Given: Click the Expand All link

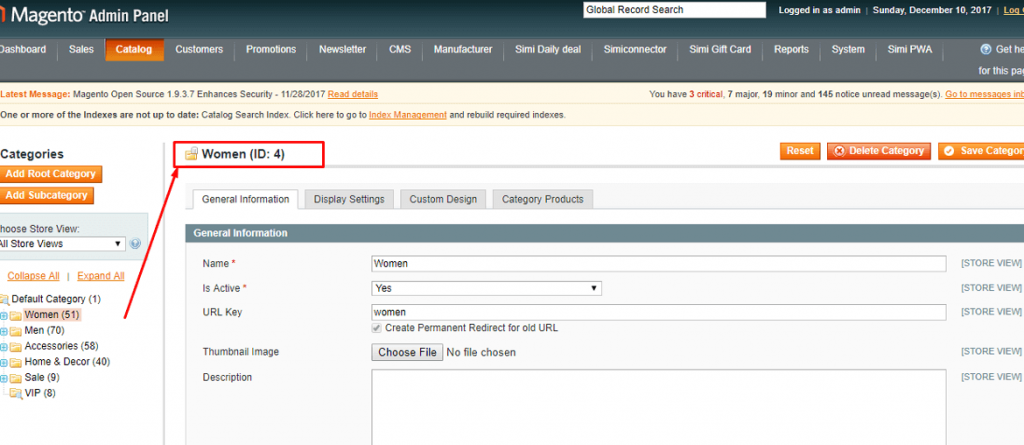Looking at the screenshot, I should pos(101,276).
